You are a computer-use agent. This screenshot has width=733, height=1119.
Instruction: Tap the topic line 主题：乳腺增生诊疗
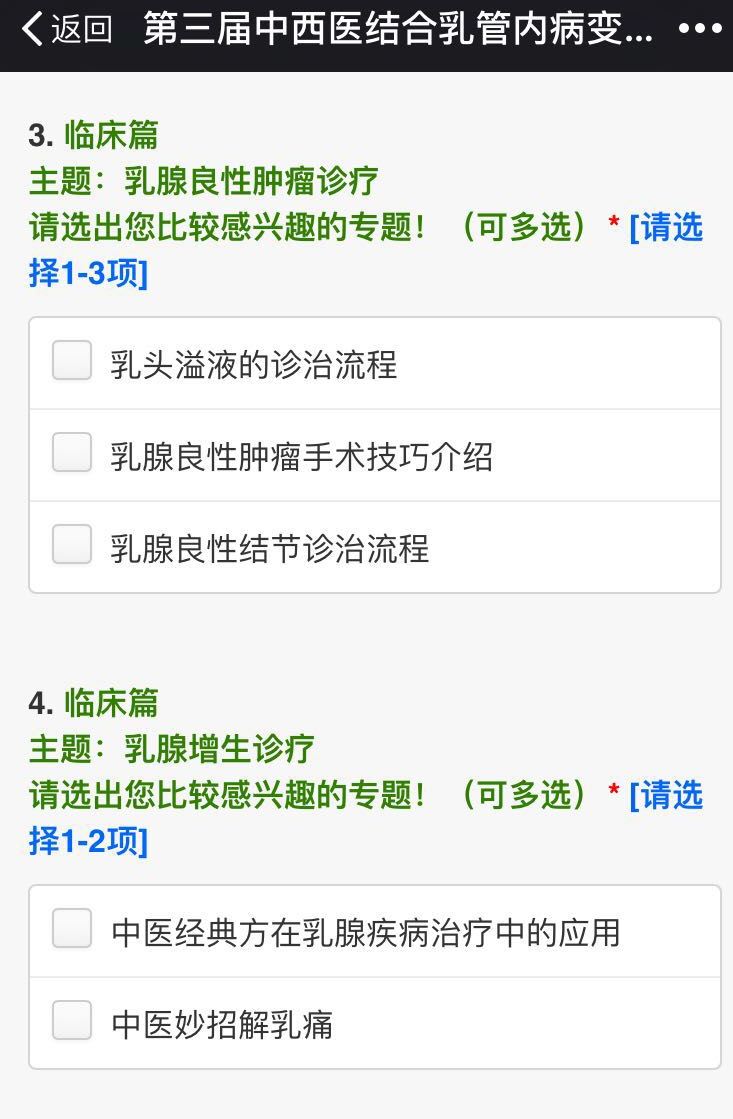point(171,749)
